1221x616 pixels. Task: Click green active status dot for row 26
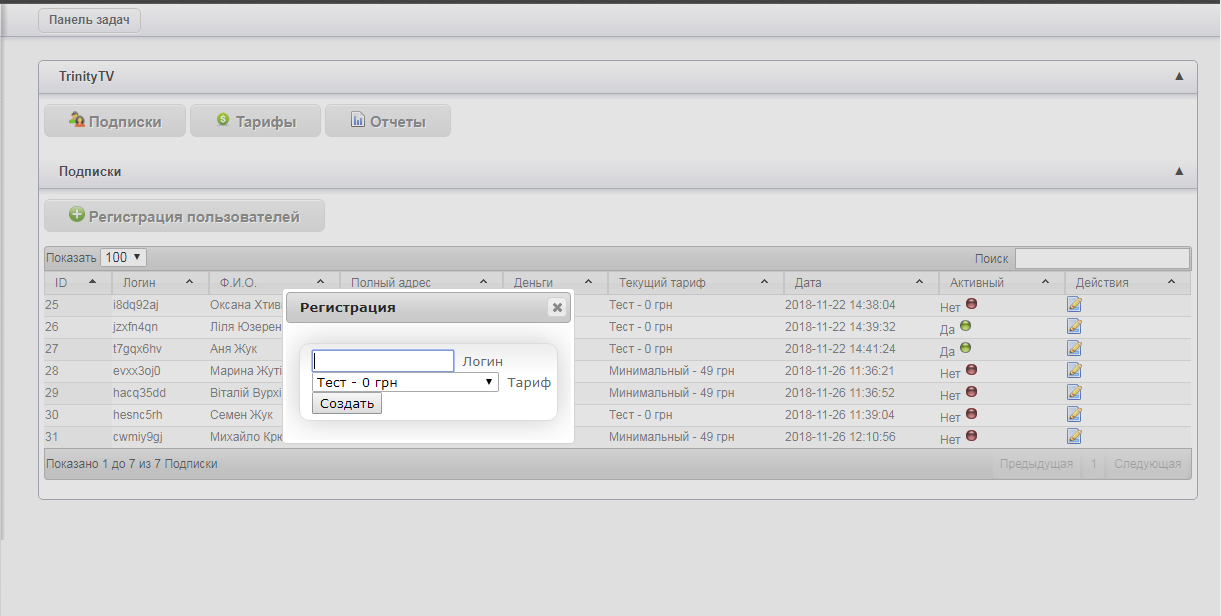pos(965,326)
